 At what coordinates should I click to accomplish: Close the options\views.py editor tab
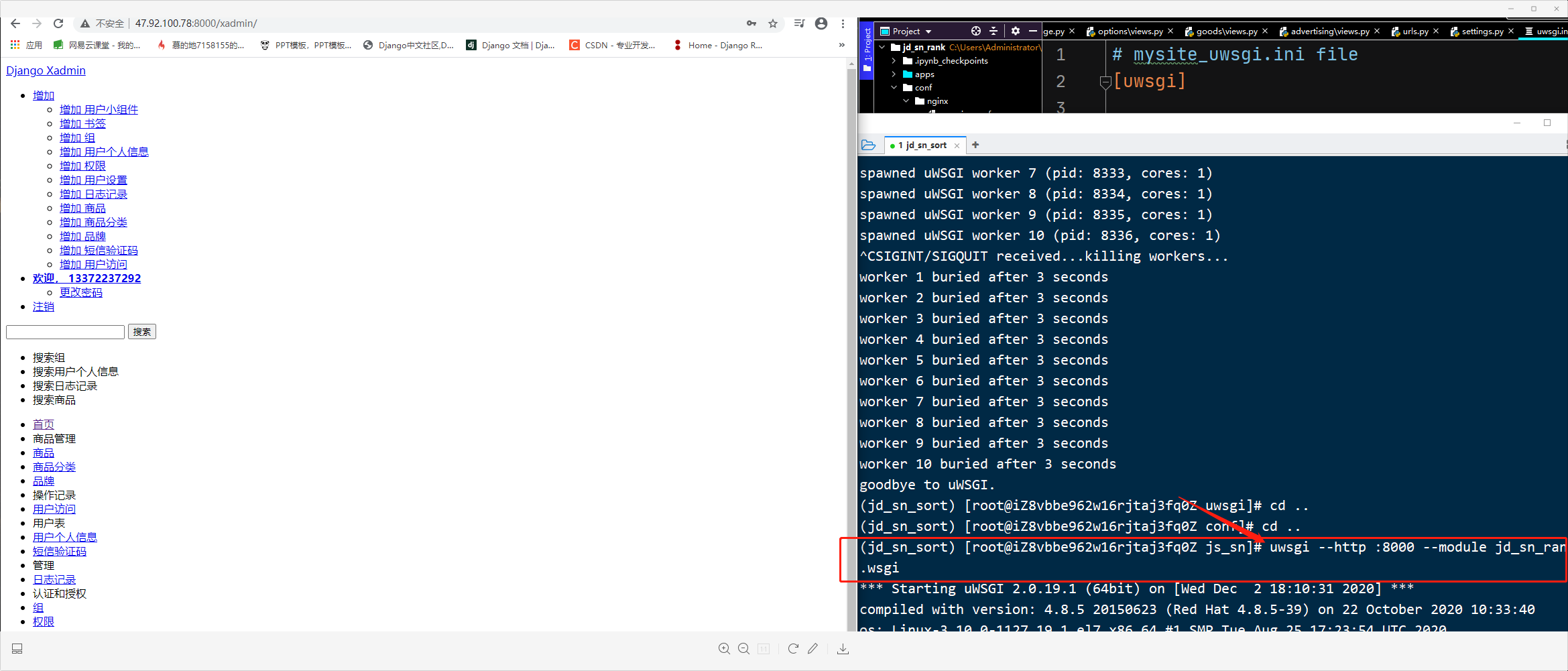[x=1170, y=31]
